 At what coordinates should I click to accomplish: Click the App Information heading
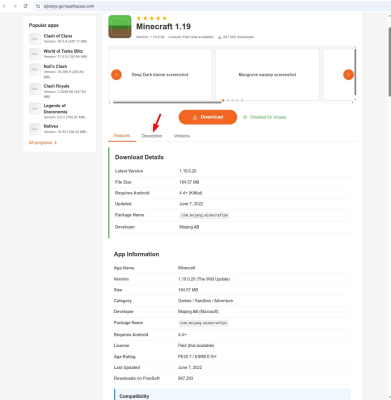[x=136, y=254]
